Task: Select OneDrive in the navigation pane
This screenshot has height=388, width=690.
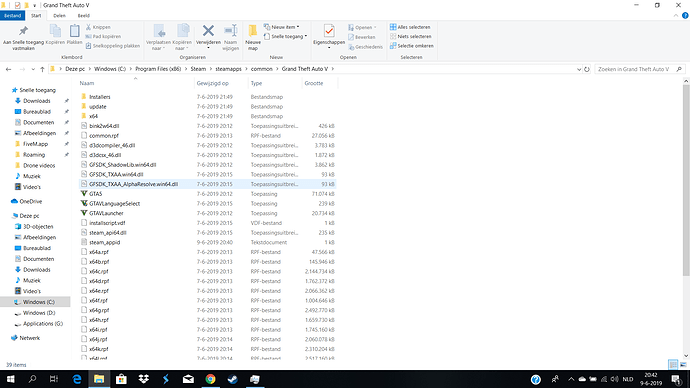Action: tap(30, 201)
